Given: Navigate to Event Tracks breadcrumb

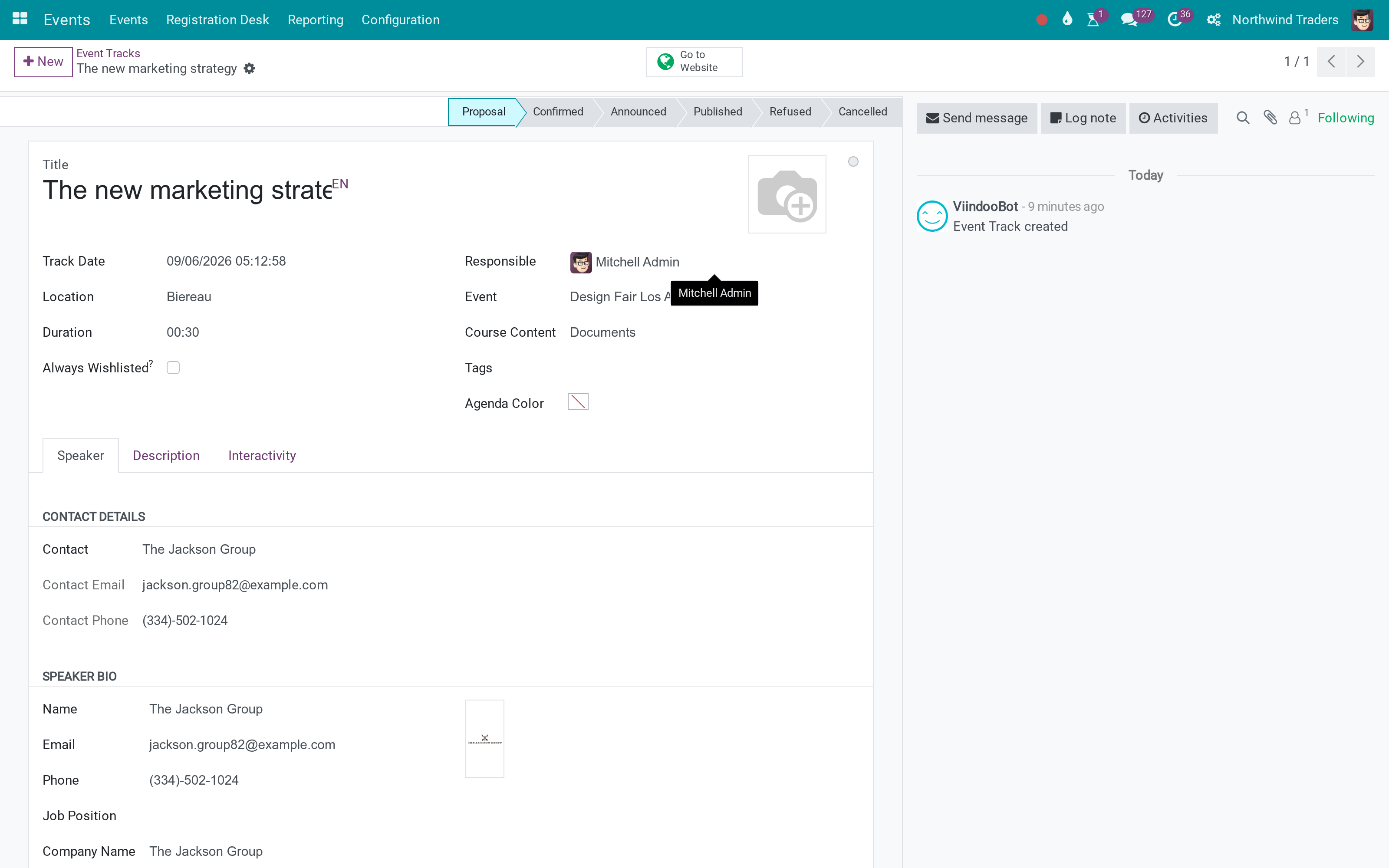Looking at the screenshot, I should coord(108,53).
